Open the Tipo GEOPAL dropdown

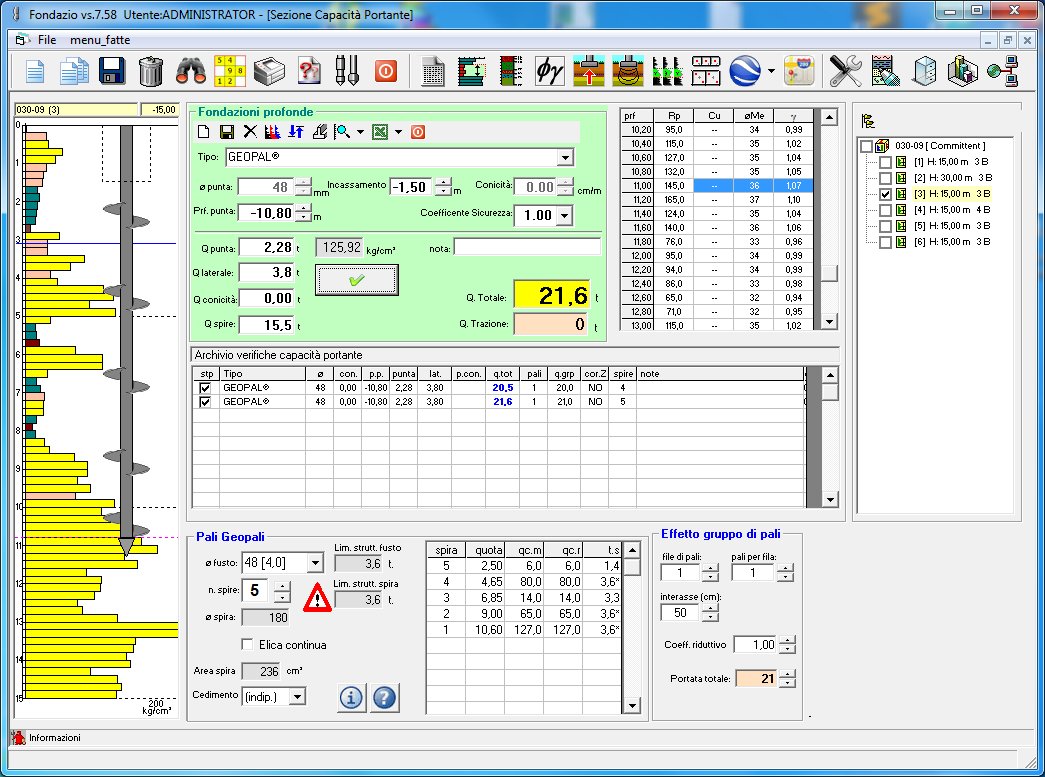pyautogui.click(x=565, y=157)
